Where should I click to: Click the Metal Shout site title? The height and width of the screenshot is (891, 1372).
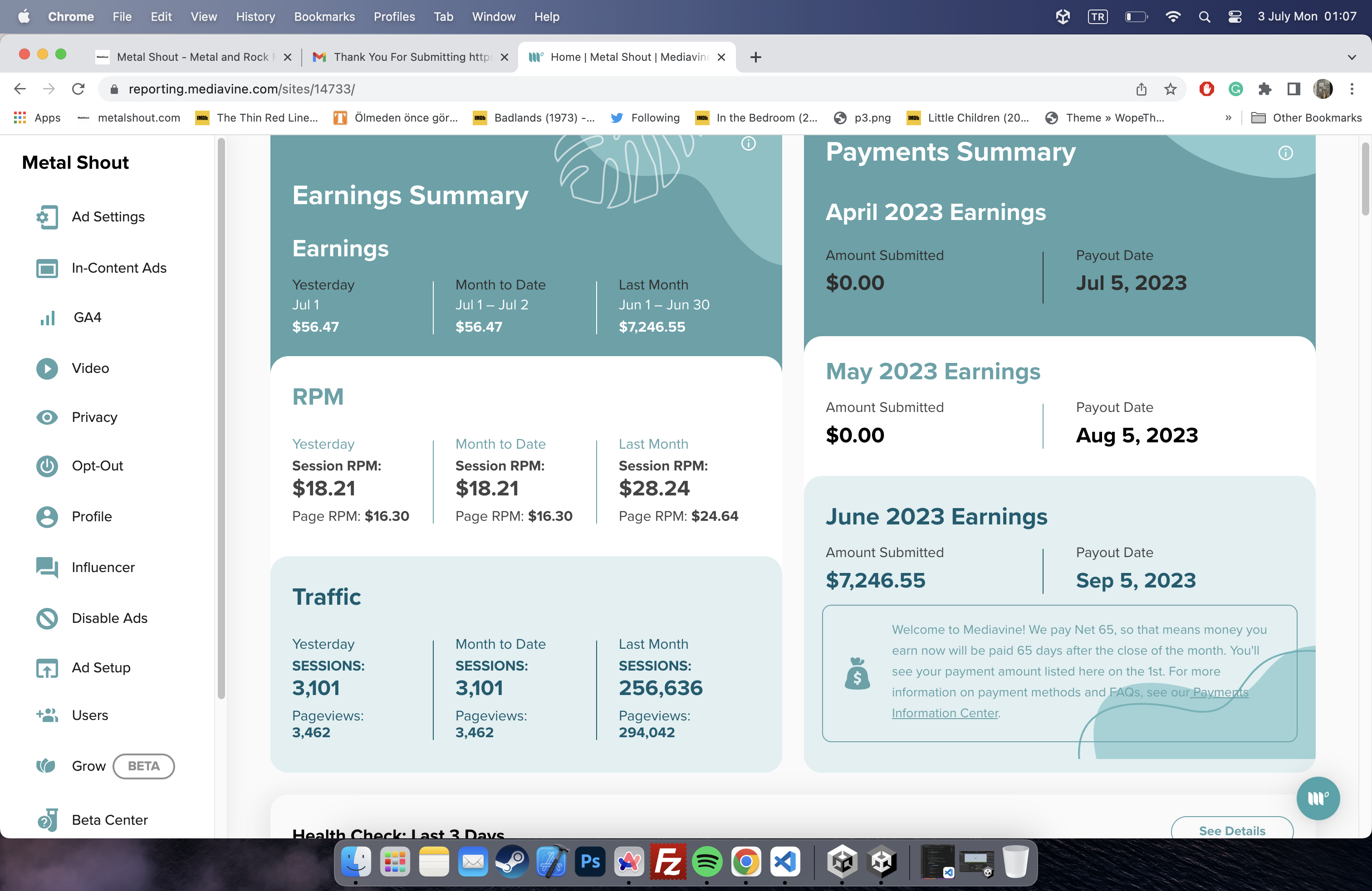[75, 162]
